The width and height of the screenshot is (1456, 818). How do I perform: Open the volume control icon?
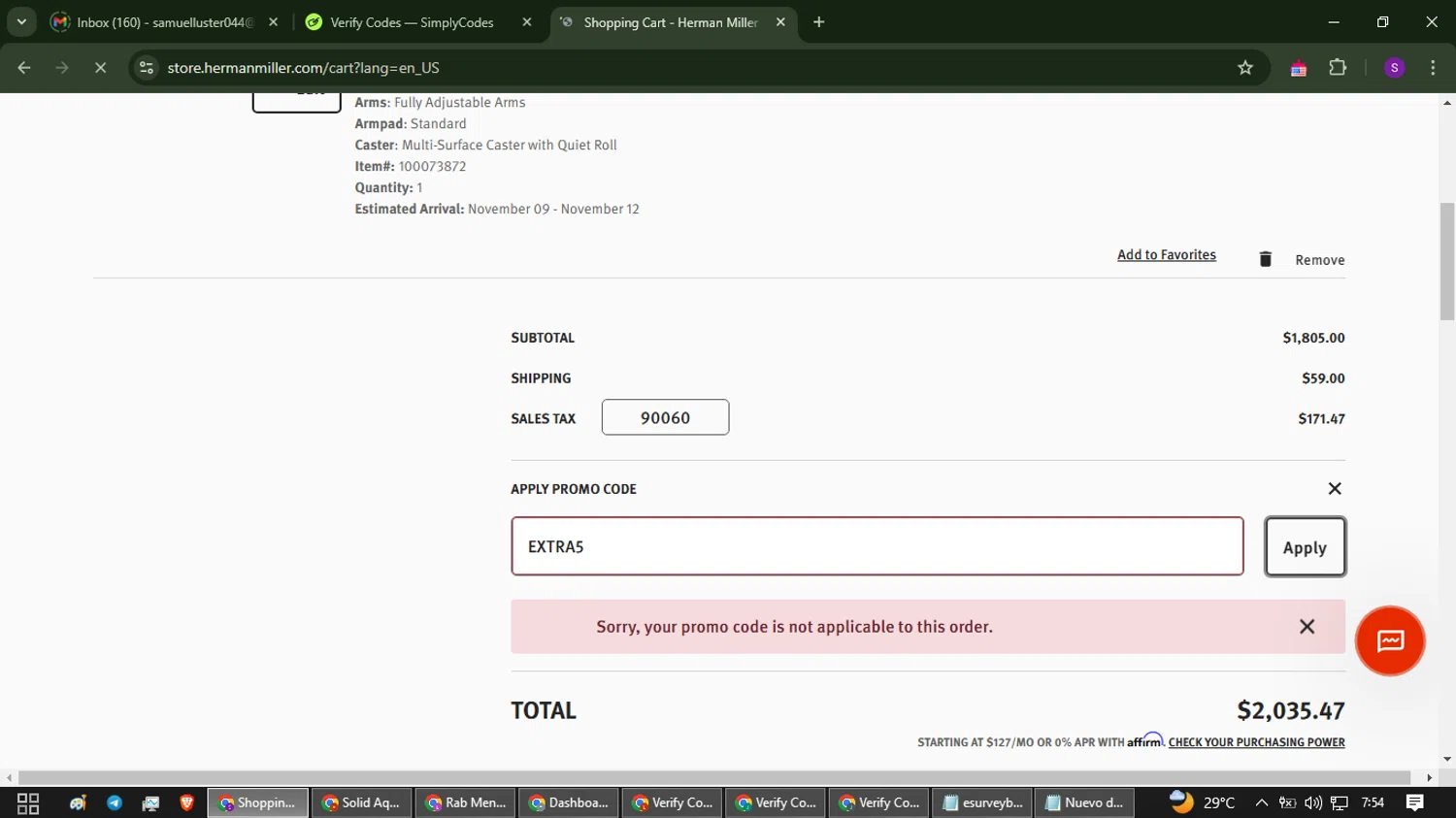coord(1313,802)
